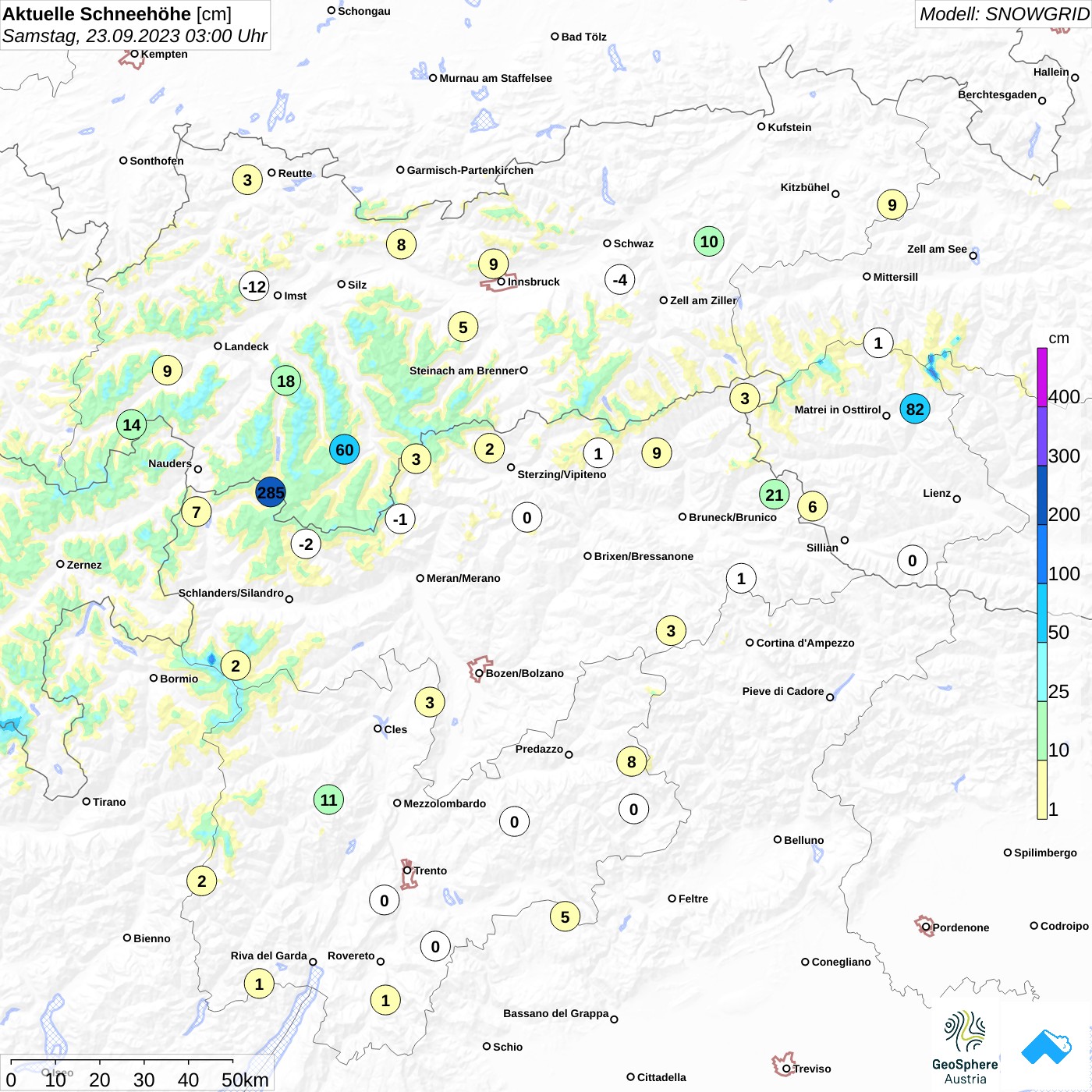Image resolution: width=1092 pixels, height=1092 pixels.
Task: Click the 9 marker above Innsbruck
Action: 493,264
